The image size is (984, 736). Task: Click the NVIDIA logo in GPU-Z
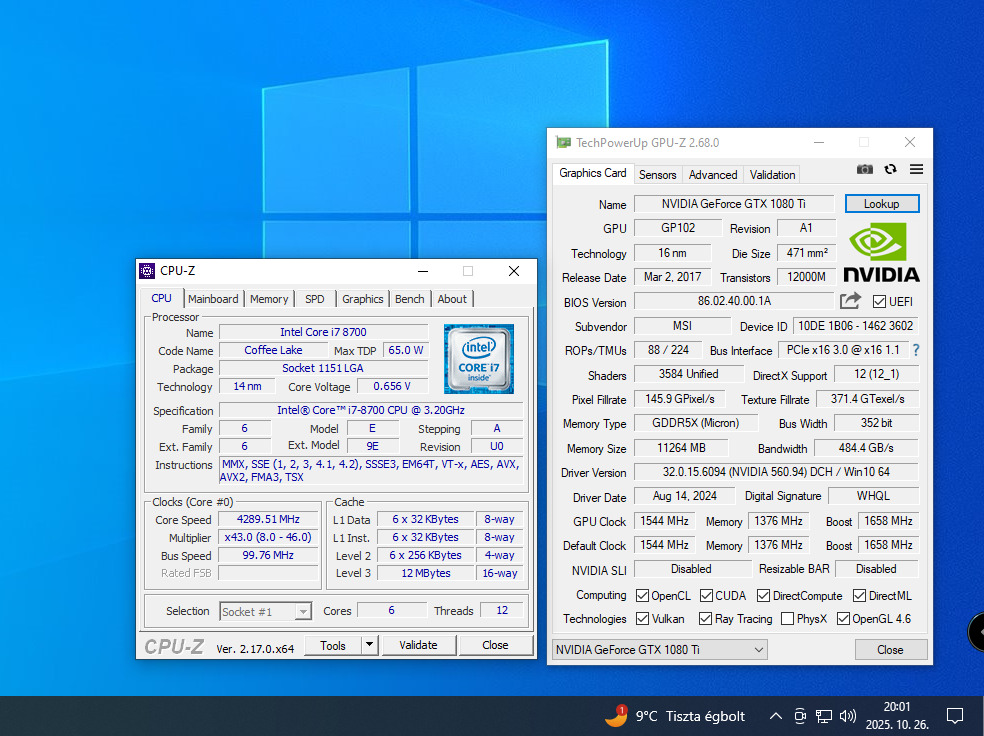pyautogui.click(x=881, y=252)
